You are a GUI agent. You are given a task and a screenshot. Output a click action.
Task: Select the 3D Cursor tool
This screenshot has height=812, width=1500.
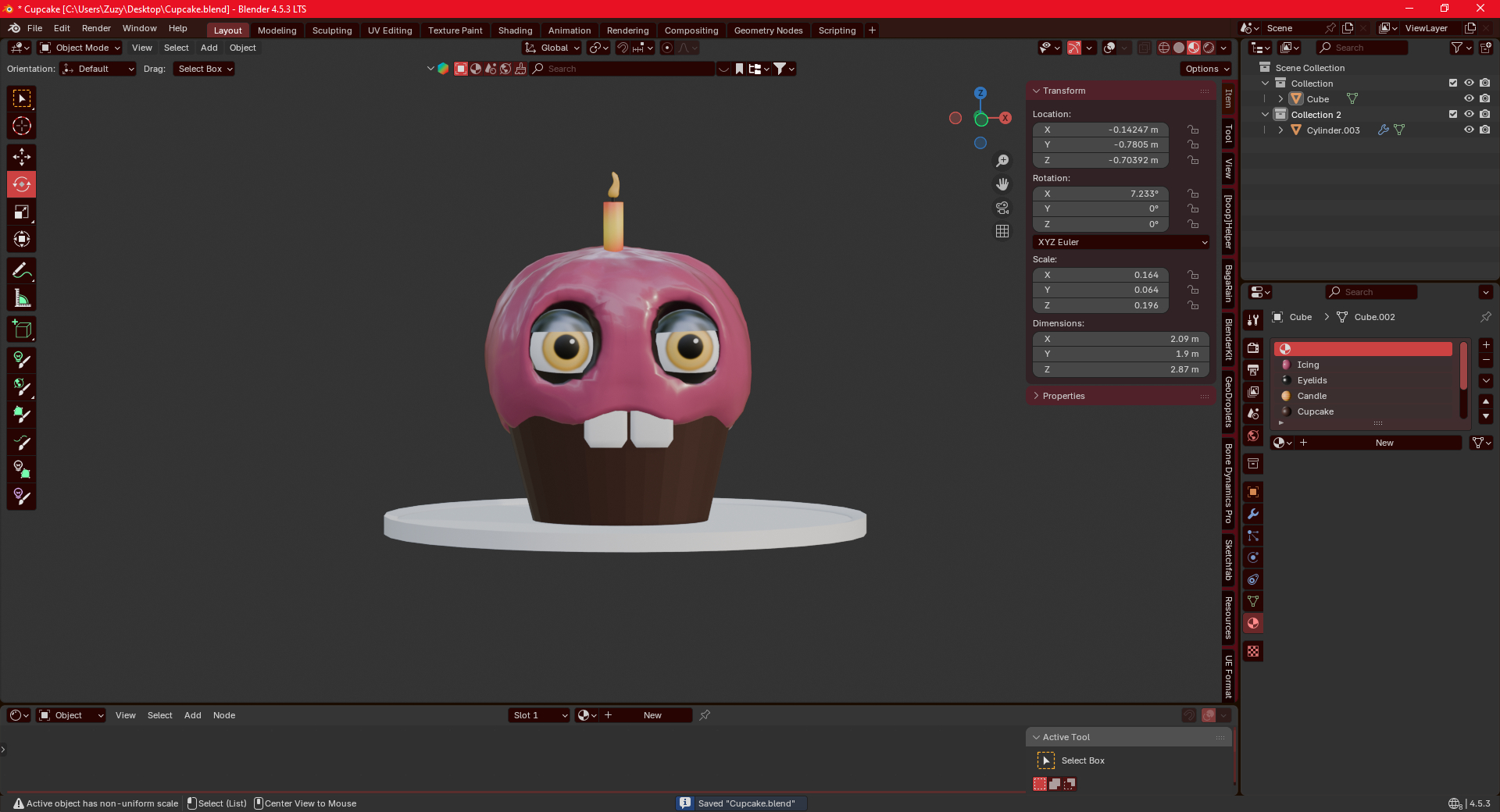[22, 126]
